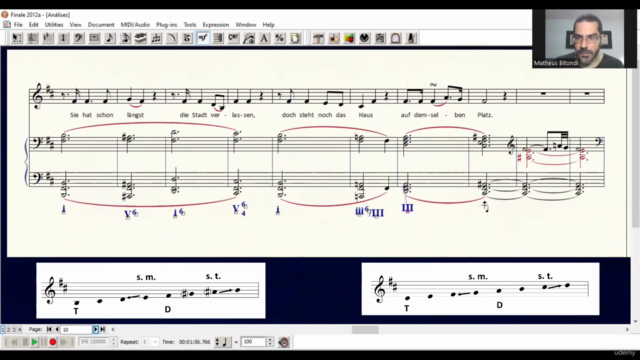
Task: Select the Key Signature tool
Action: click(48, 38)
